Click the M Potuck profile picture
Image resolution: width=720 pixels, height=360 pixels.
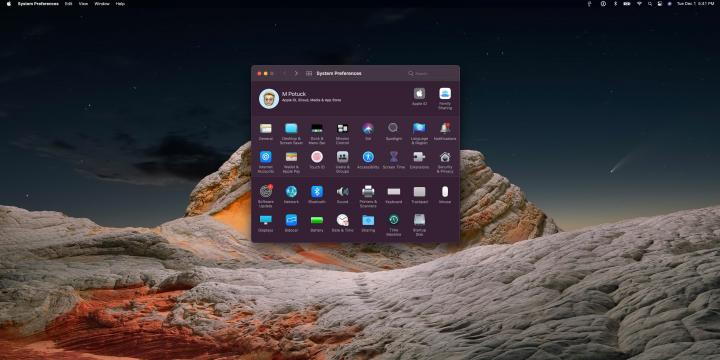point(269,99)
